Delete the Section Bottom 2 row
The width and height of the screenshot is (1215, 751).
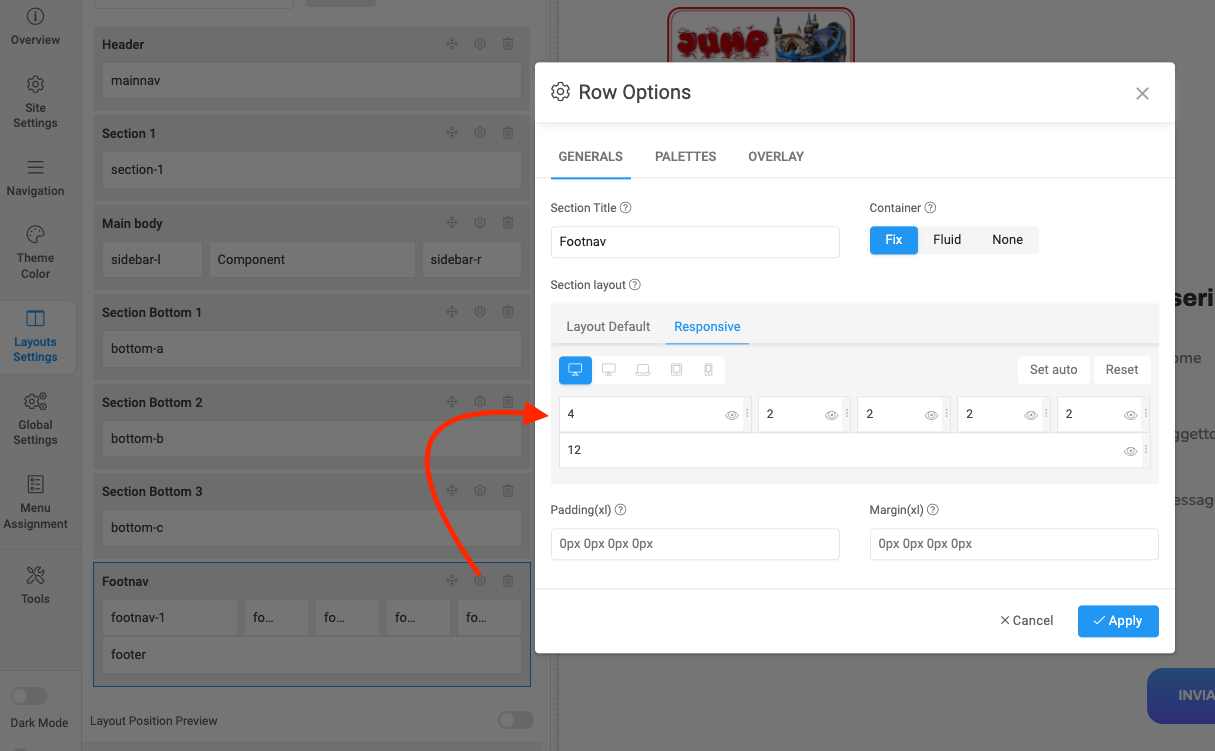508,402
